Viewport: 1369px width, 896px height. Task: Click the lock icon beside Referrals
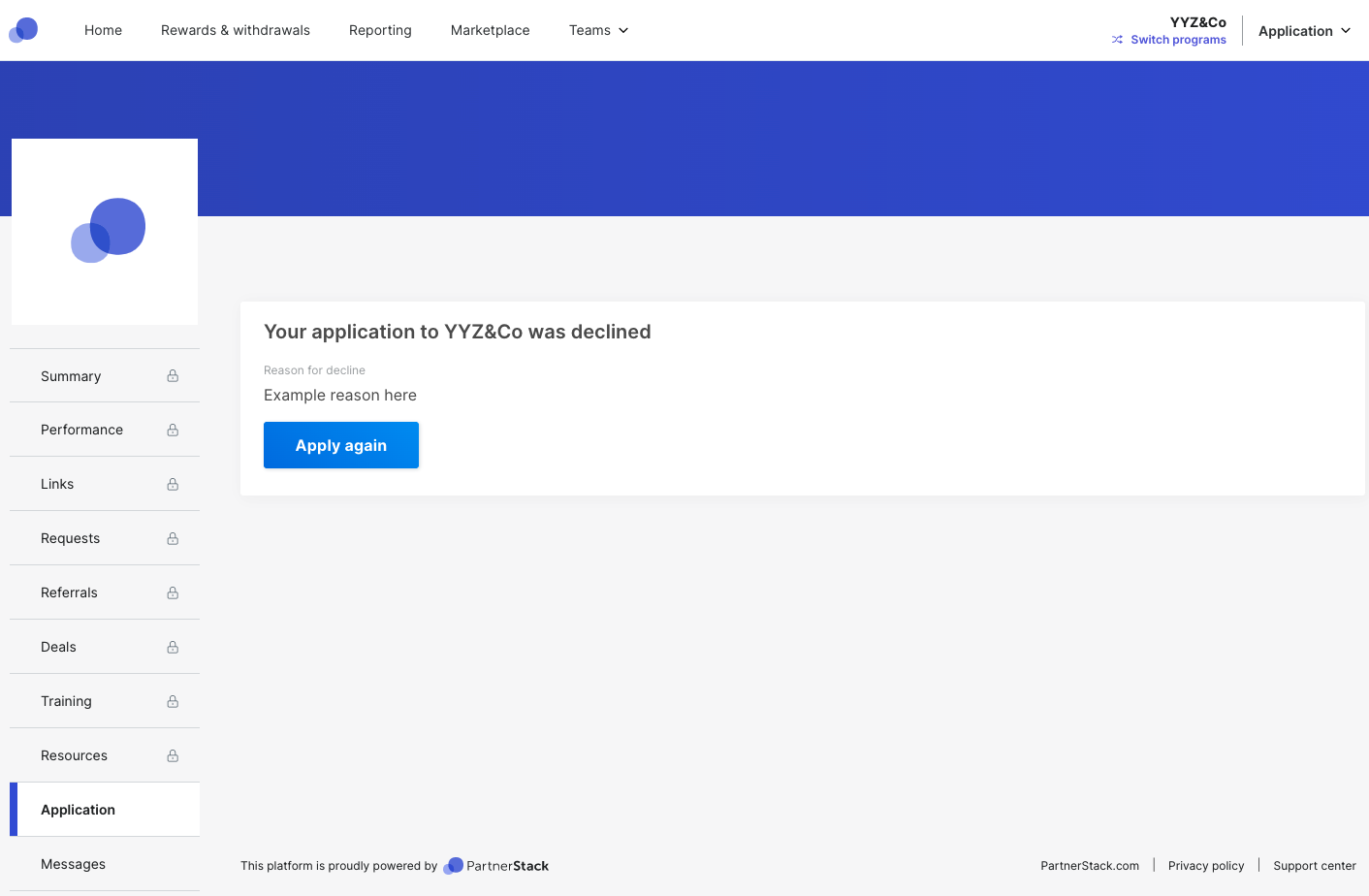point(173,592)
